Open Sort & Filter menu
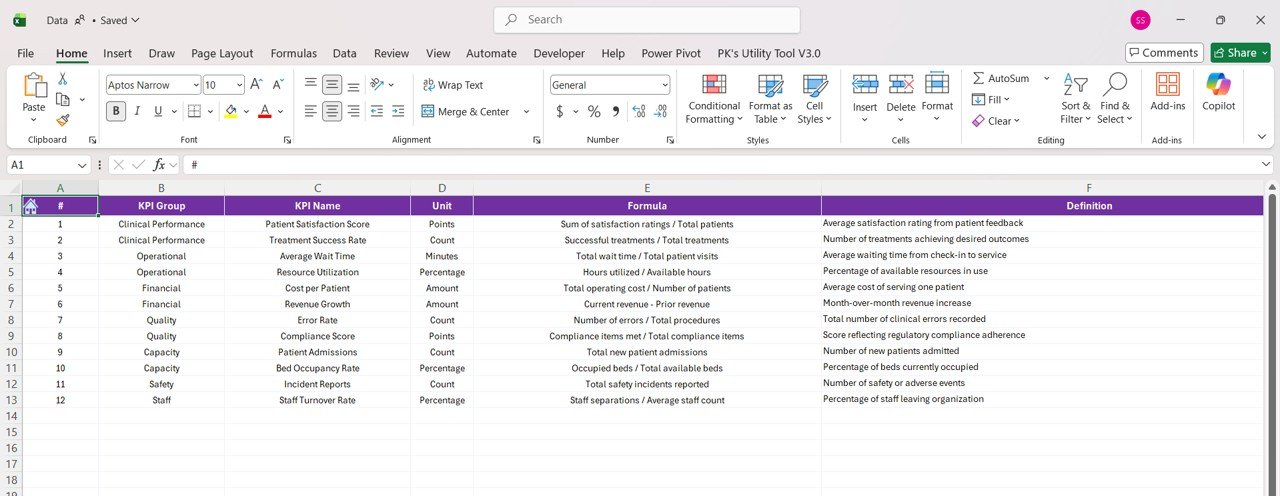 (1076, 98)
